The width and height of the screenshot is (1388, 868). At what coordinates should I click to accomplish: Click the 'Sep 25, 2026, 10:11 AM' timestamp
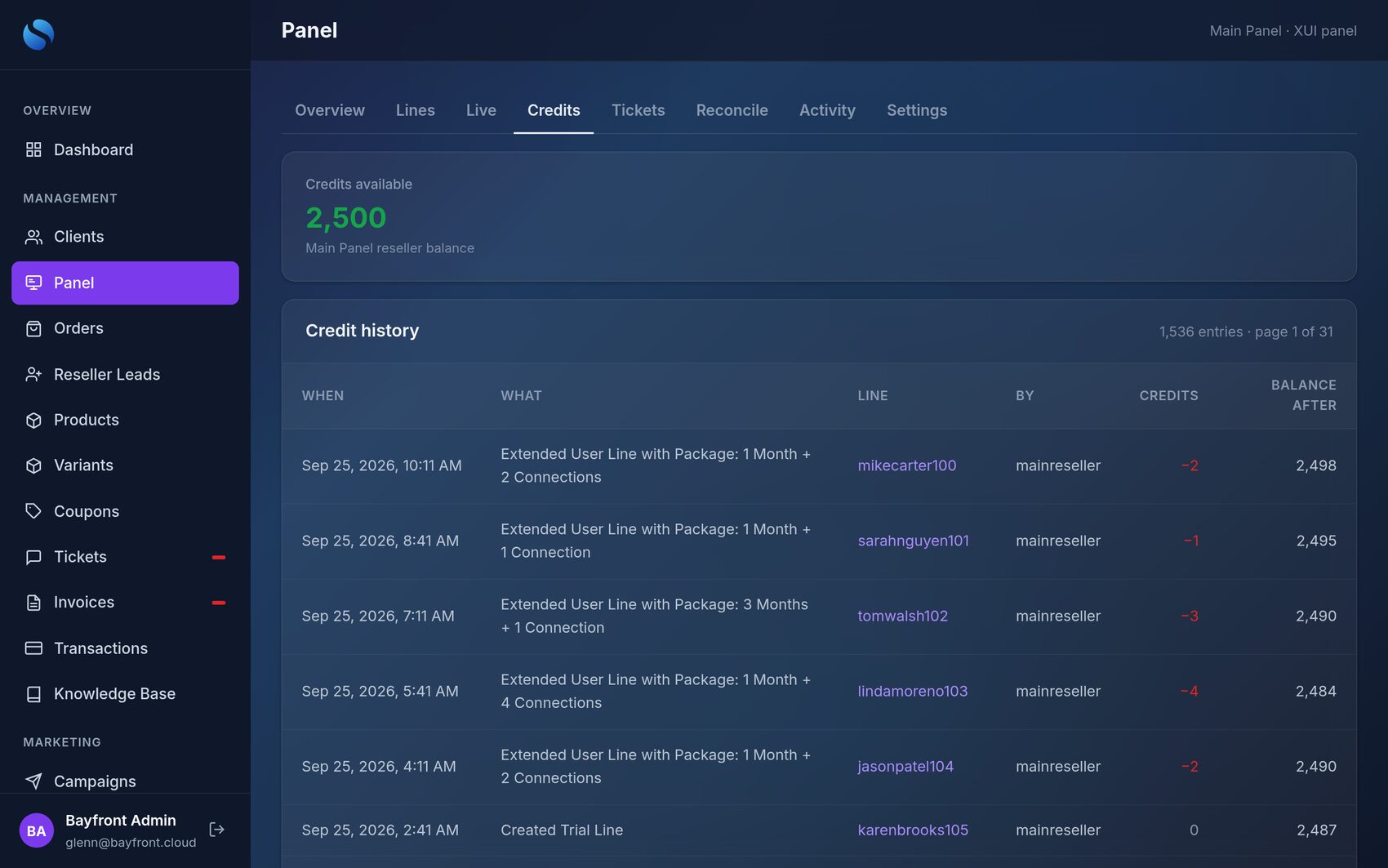(x=381, y=465)
